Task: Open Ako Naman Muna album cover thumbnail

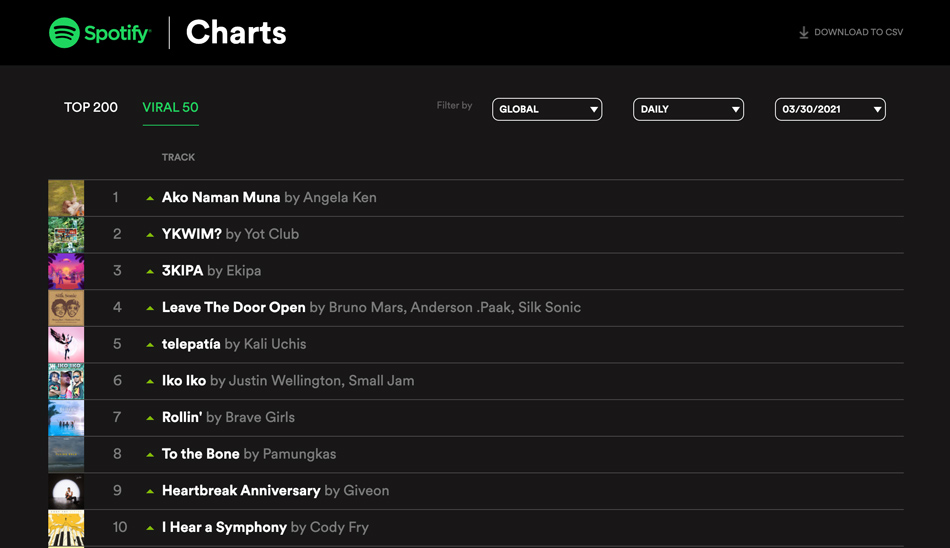Action: 66,198
